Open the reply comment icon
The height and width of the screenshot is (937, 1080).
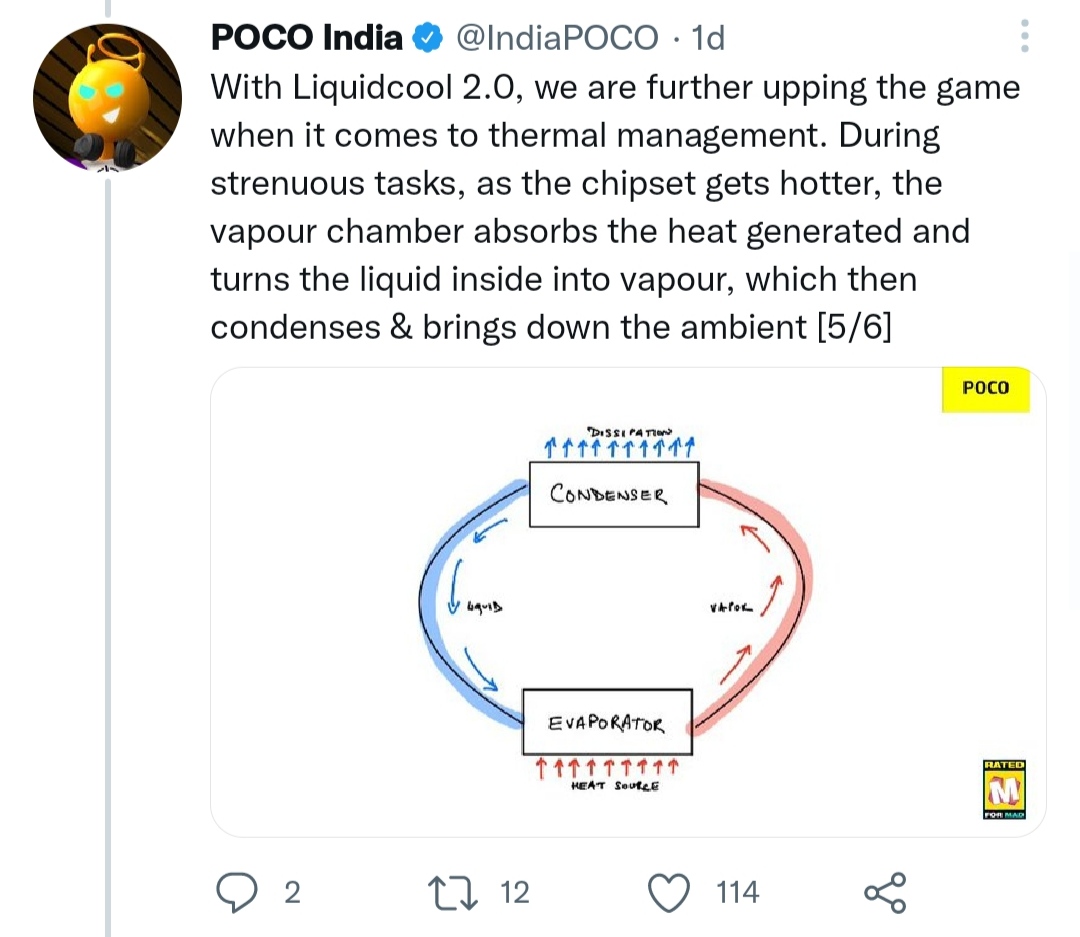[237, 891]
